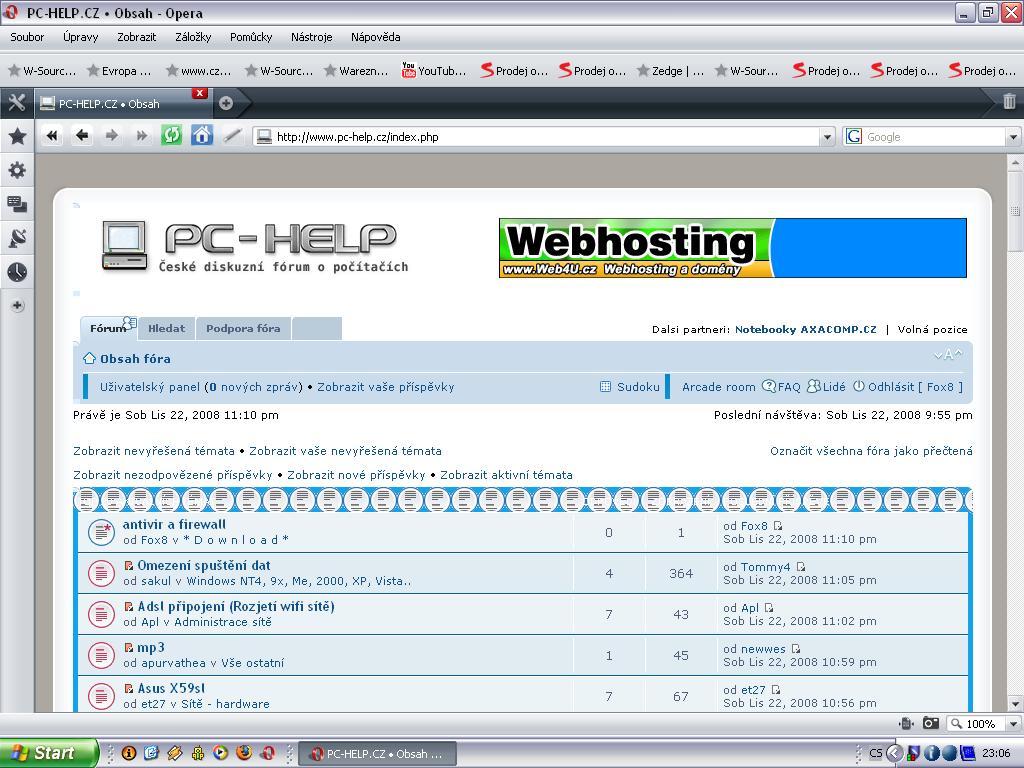Open the Bookmarks star panel

17,136
